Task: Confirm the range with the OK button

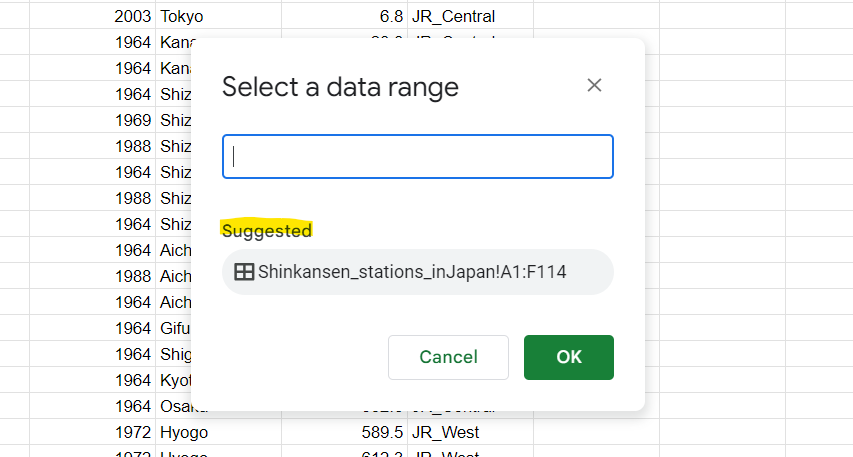Action: point(568,357)
